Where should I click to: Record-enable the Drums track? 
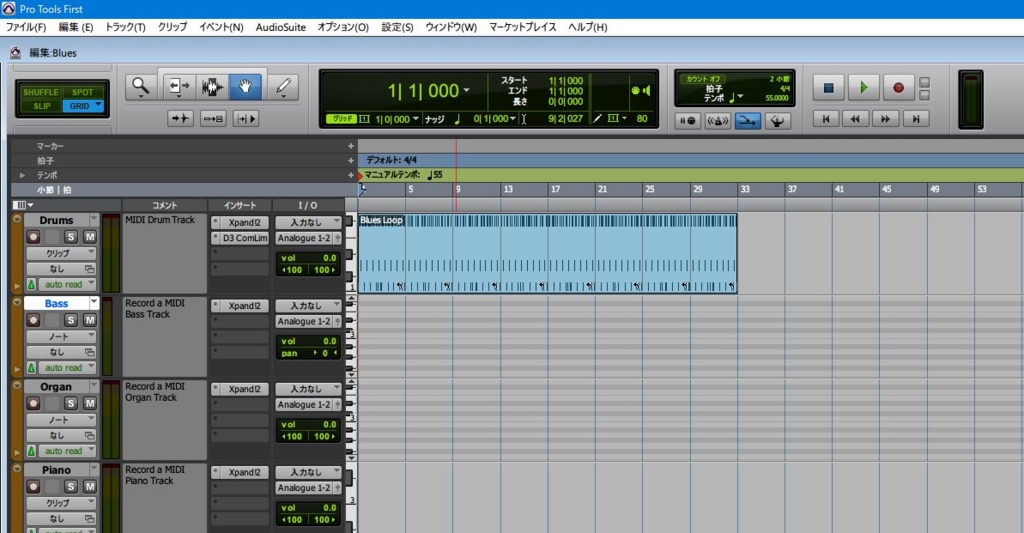(33, 236)
